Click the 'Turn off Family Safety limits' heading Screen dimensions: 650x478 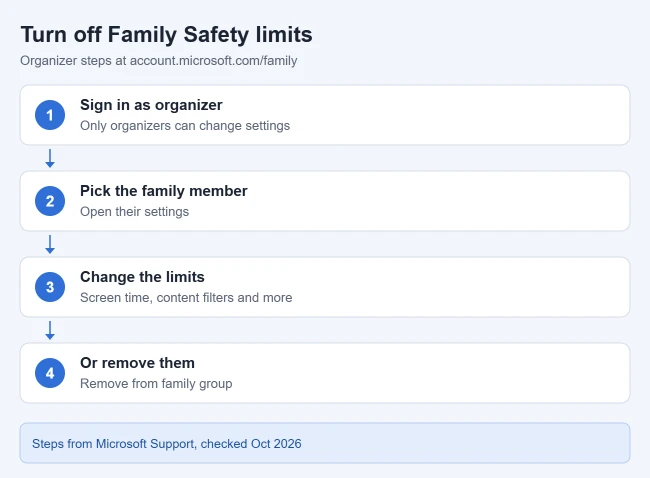(166, 34)
